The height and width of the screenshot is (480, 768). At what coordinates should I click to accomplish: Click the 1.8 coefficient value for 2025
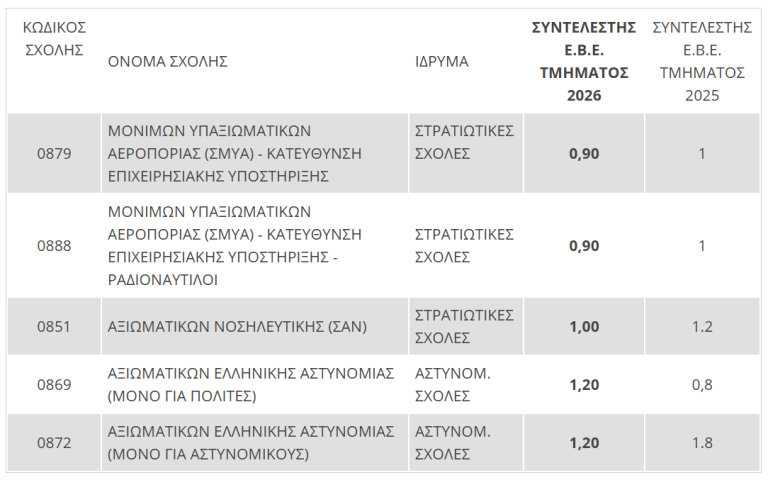[702, 443]
